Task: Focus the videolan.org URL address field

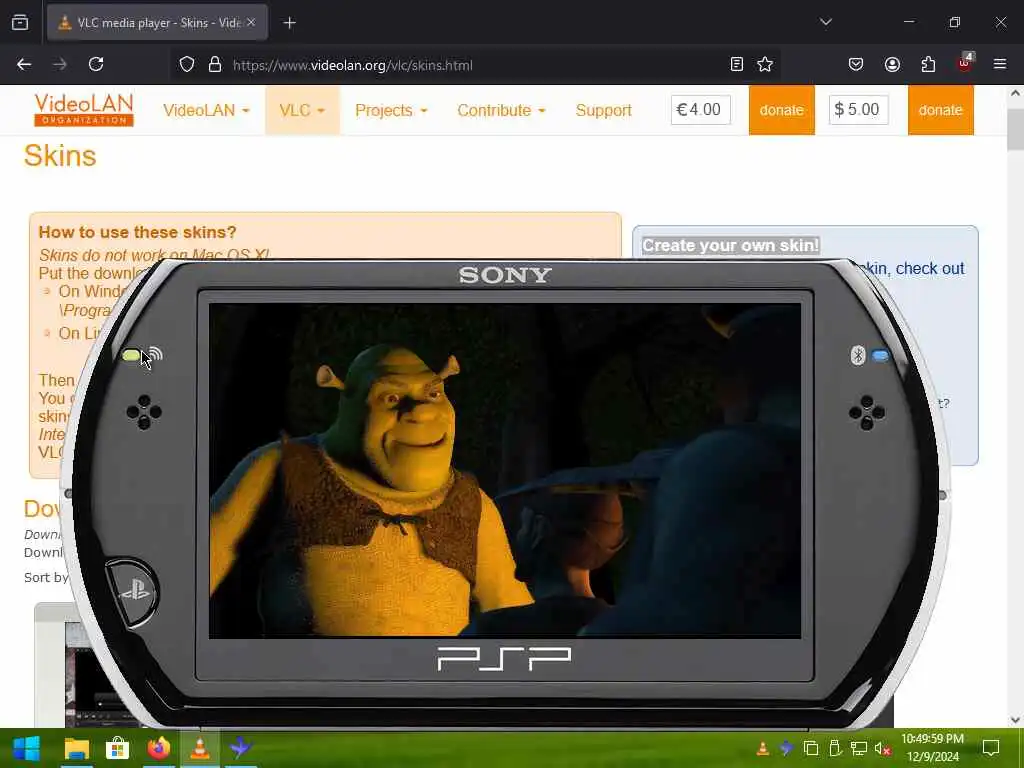Action: tap(477, 65)
